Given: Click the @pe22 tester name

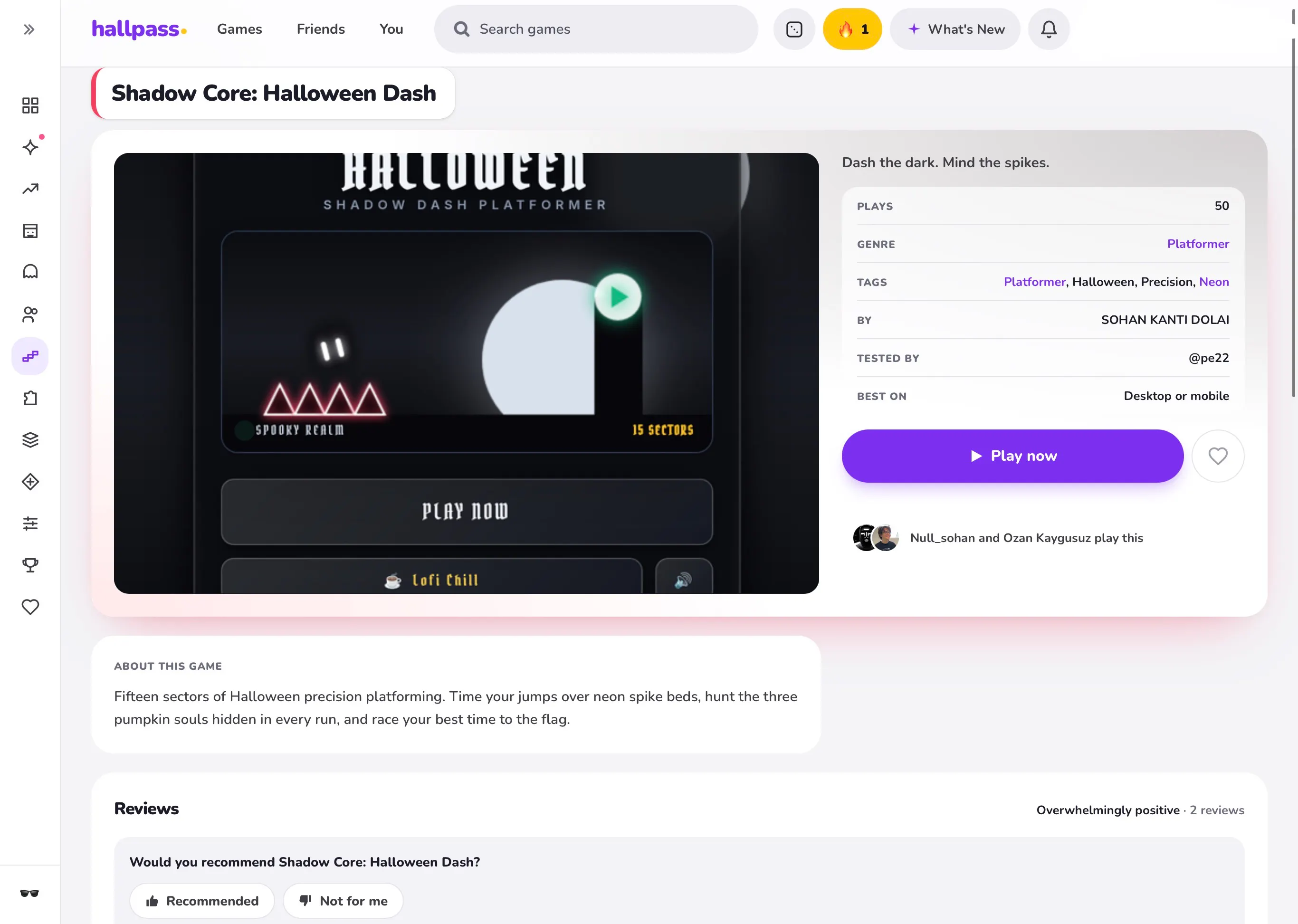Looking at the screenshot, I should pos(1209,358).
